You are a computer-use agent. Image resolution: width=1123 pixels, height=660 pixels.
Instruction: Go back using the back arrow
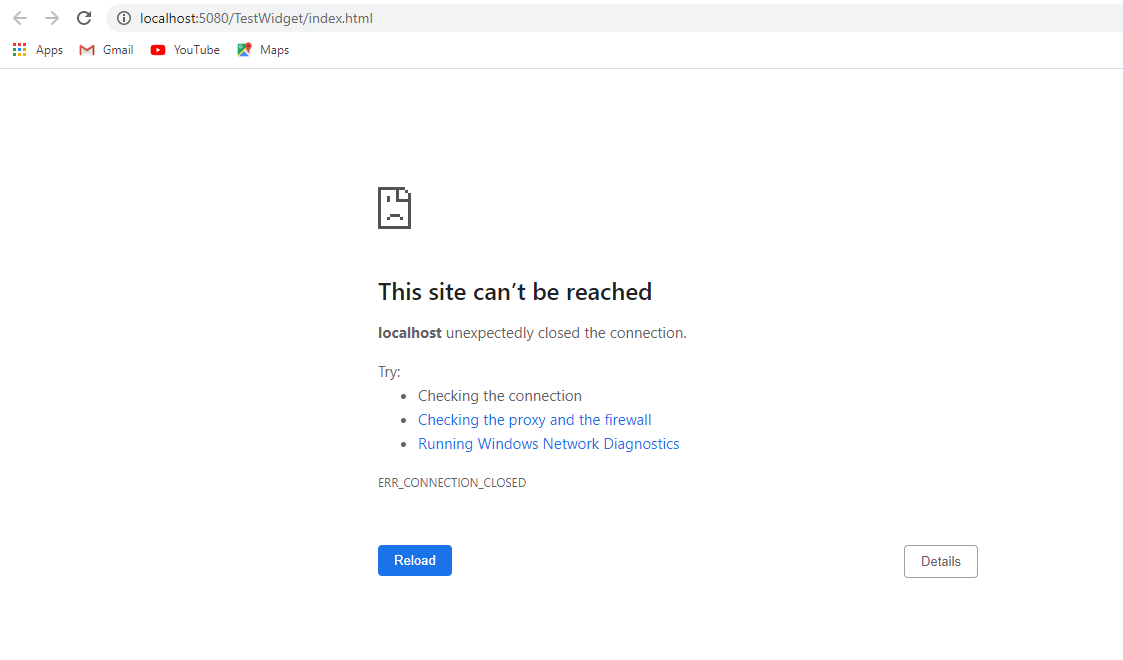point(20,18)
